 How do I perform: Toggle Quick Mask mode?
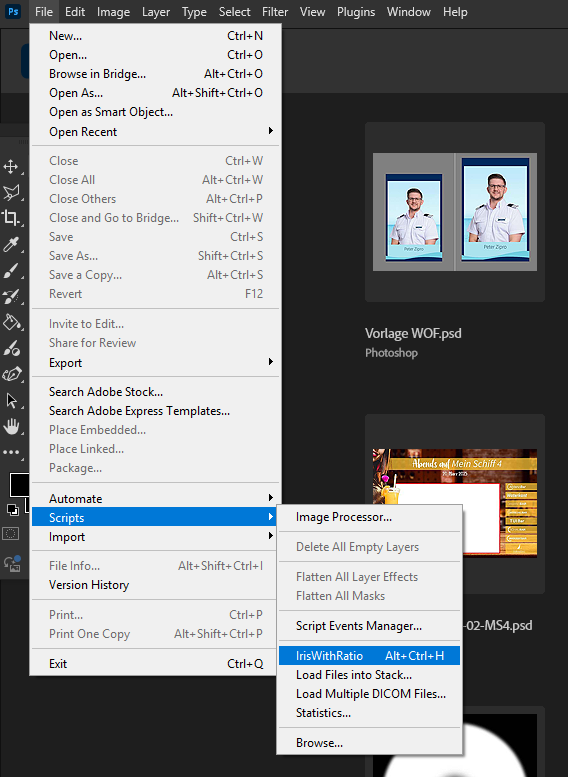click(x=11, y=534)
